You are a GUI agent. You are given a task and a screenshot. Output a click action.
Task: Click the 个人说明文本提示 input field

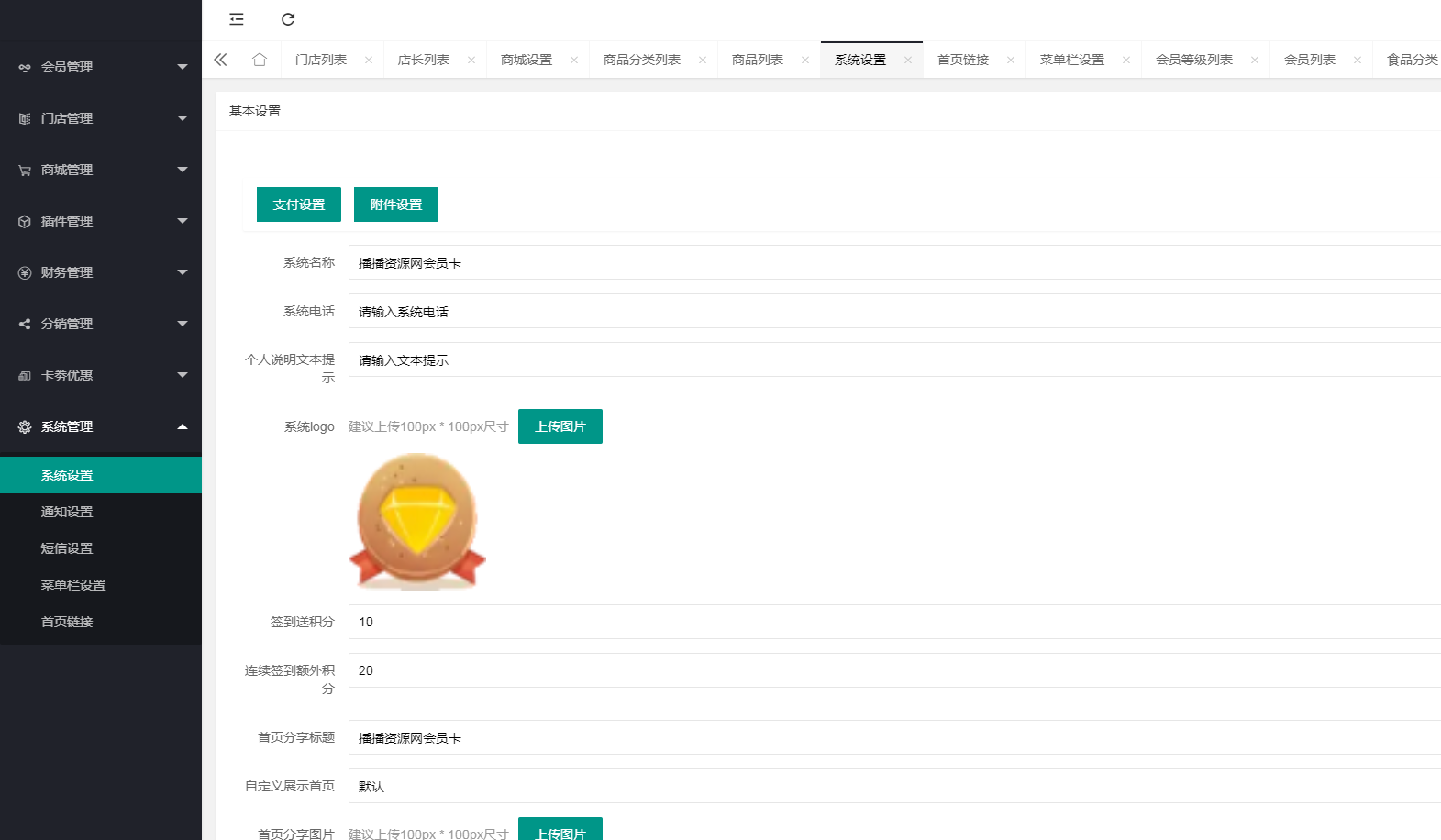[894, 359]
